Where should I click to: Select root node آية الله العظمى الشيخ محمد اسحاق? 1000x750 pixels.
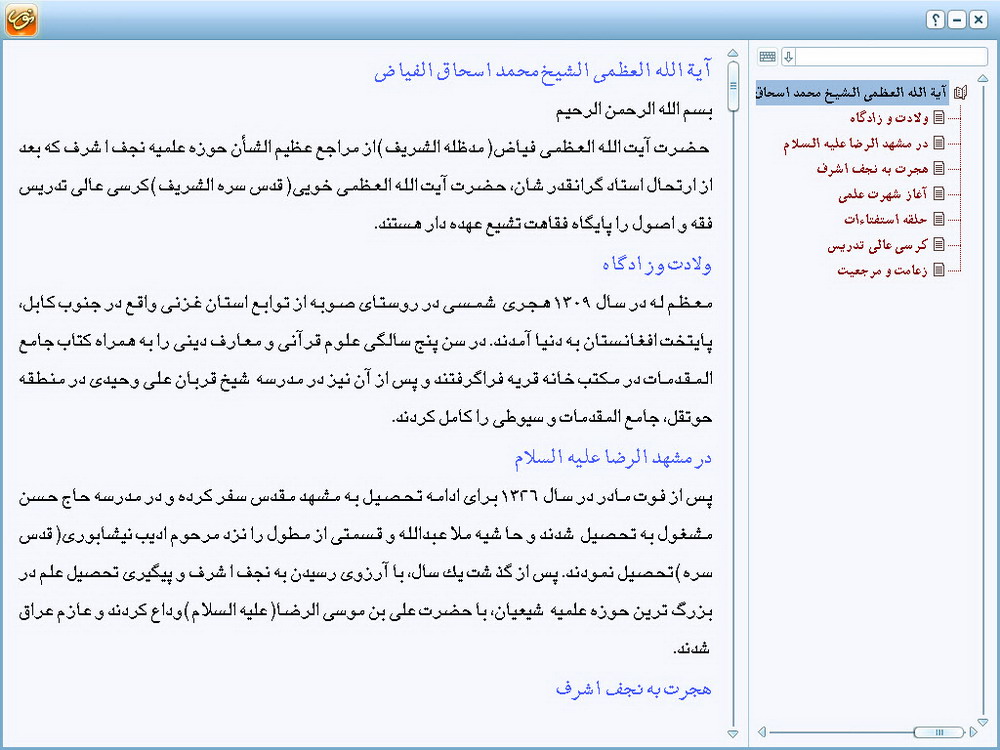click(851, 92)
